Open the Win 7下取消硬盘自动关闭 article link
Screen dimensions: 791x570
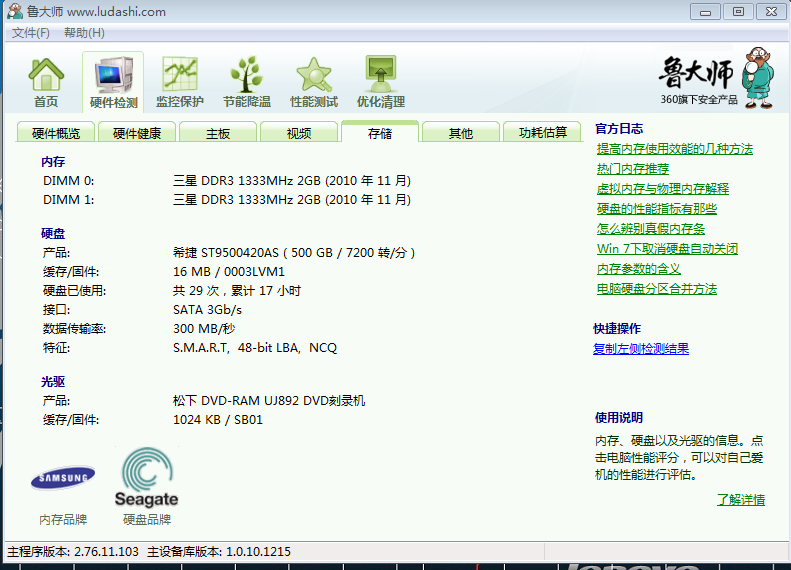(667, 249)
